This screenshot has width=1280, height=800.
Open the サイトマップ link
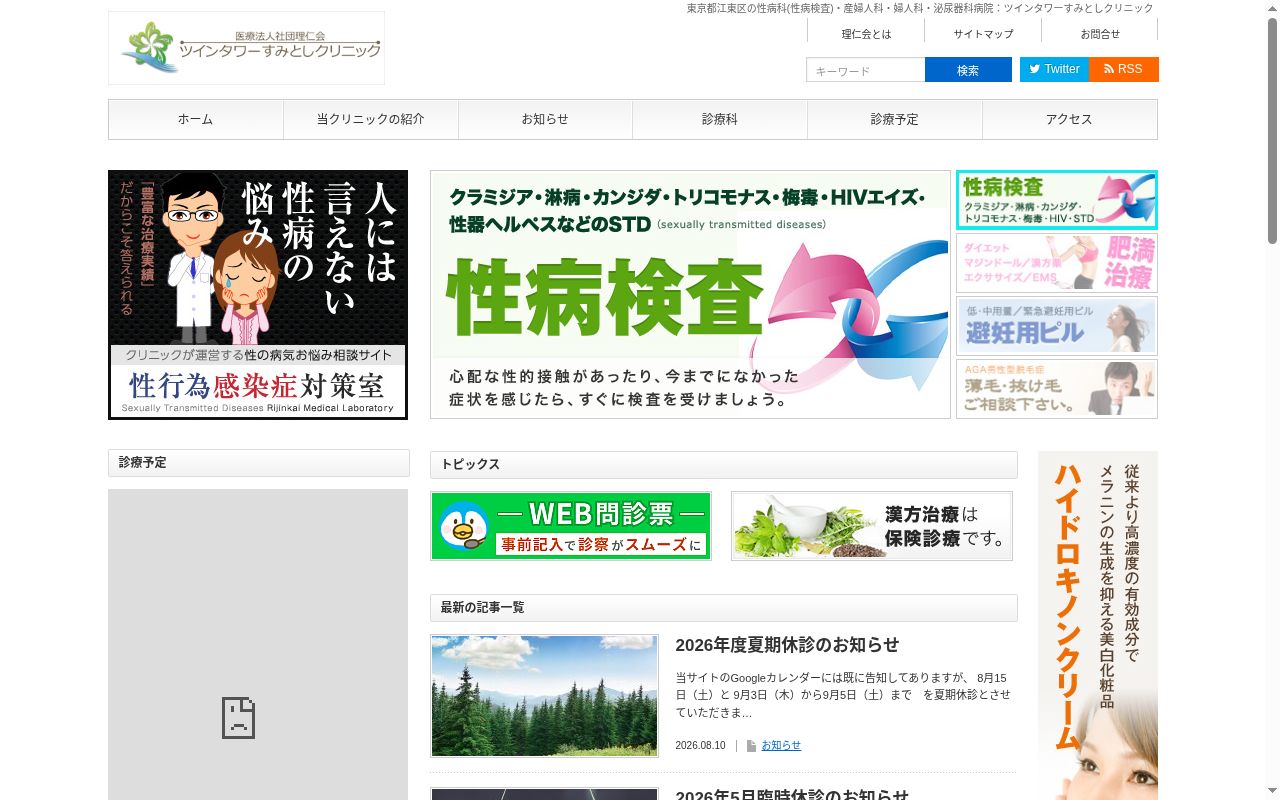(983, 34)
